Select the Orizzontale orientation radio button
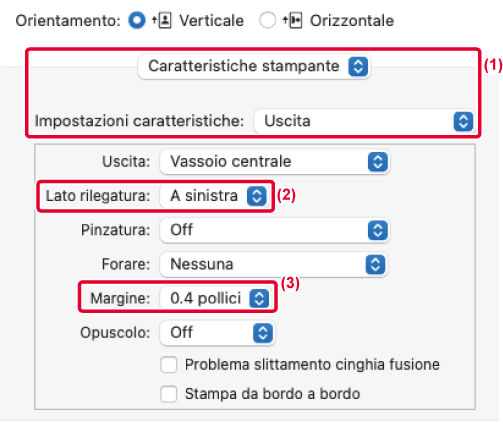The width and height of the screenshot is (503, 428). coord(268,20)
